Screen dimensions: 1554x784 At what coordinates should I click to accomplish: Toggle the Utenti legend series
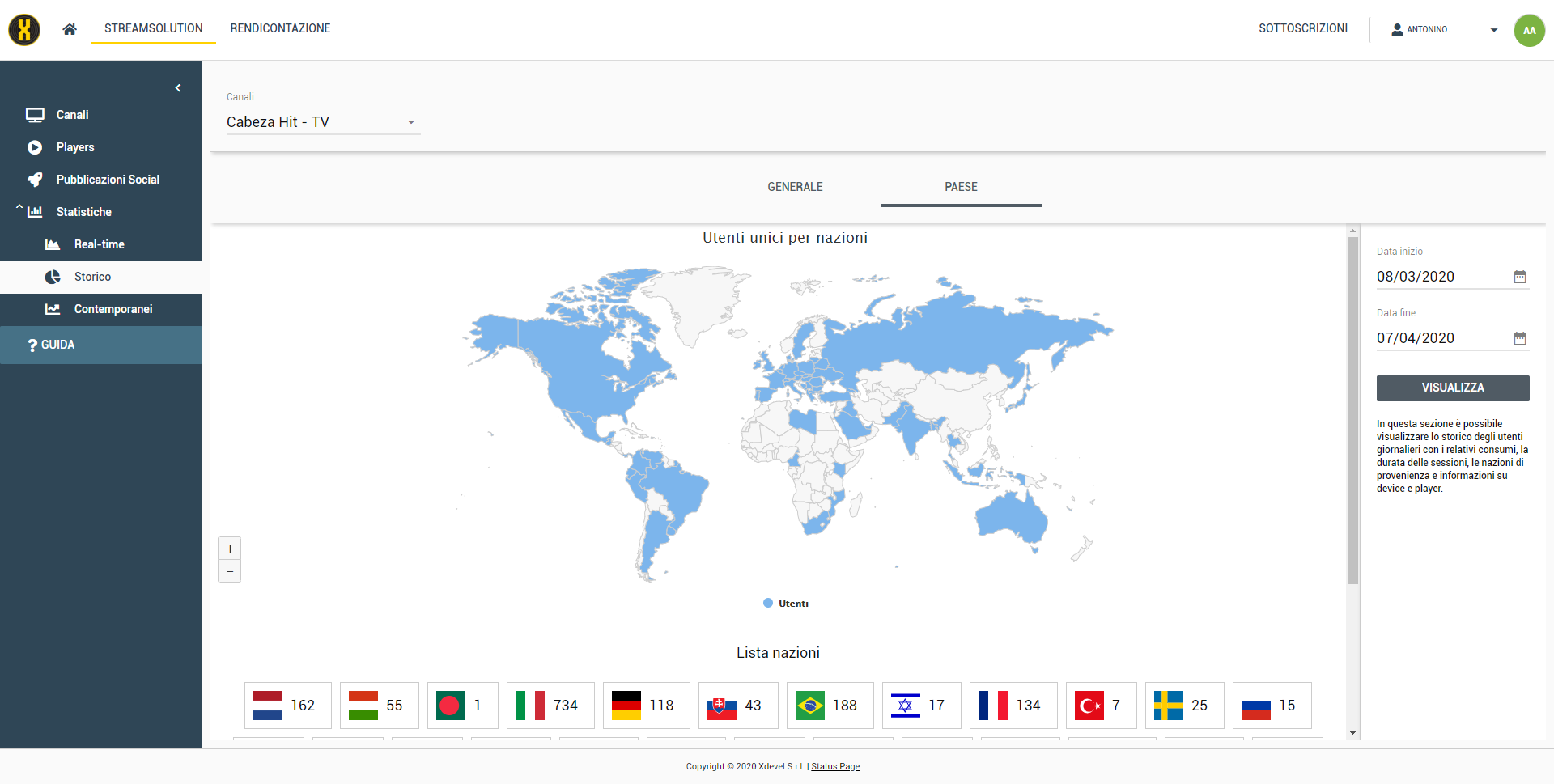[785, 604]
